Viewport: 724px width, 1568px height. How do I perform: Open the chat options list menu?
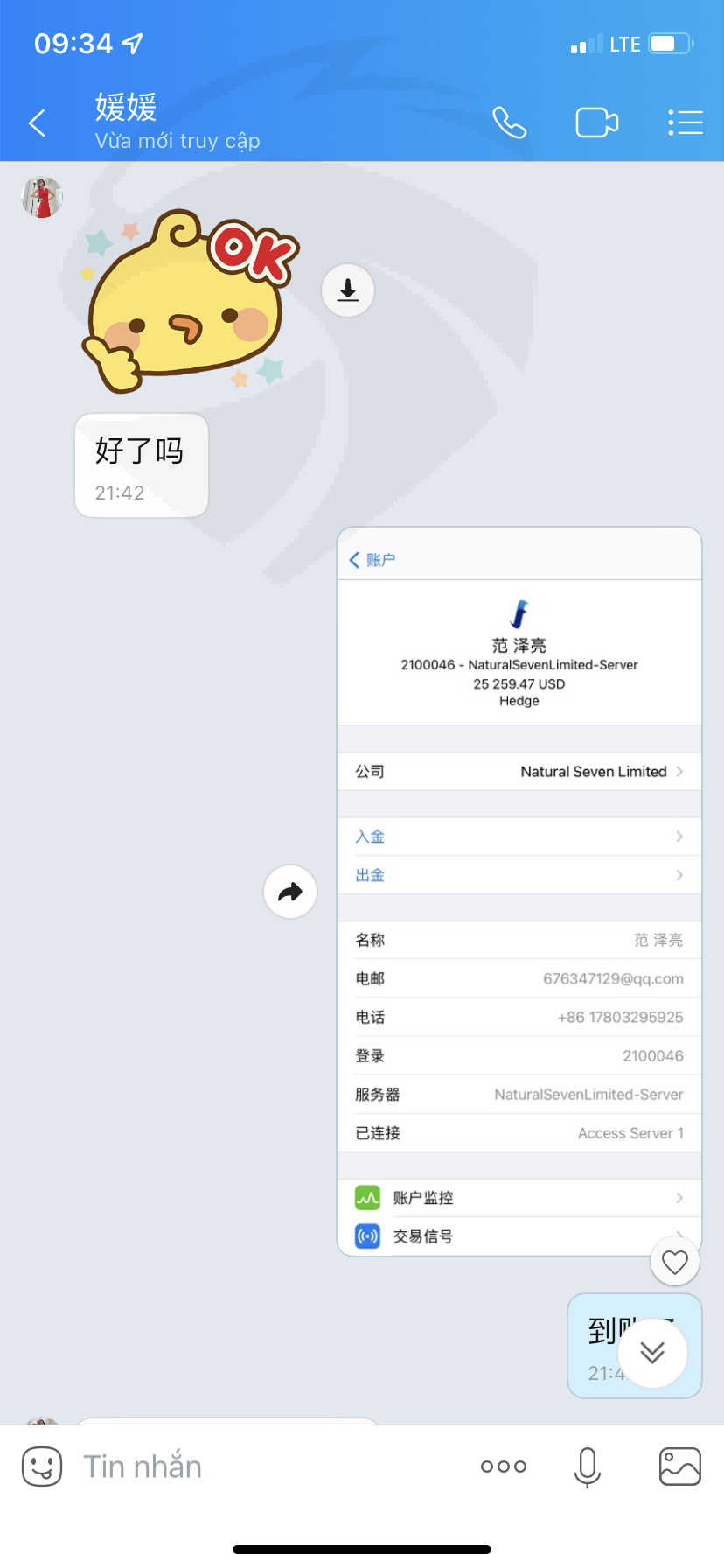[x=686, y=122]
